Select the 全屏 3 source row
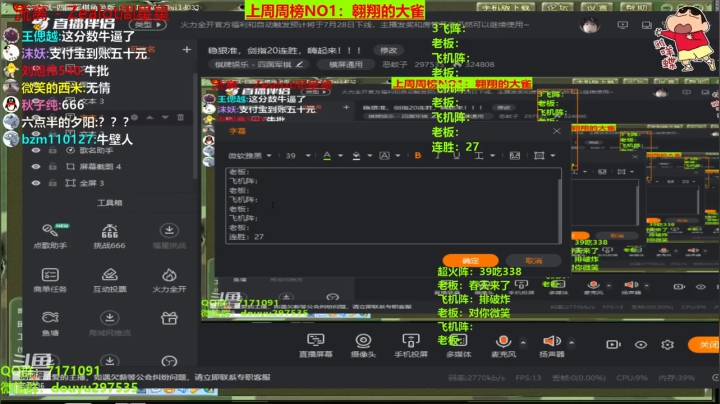 pyautogui.click(x=108, y=183)
